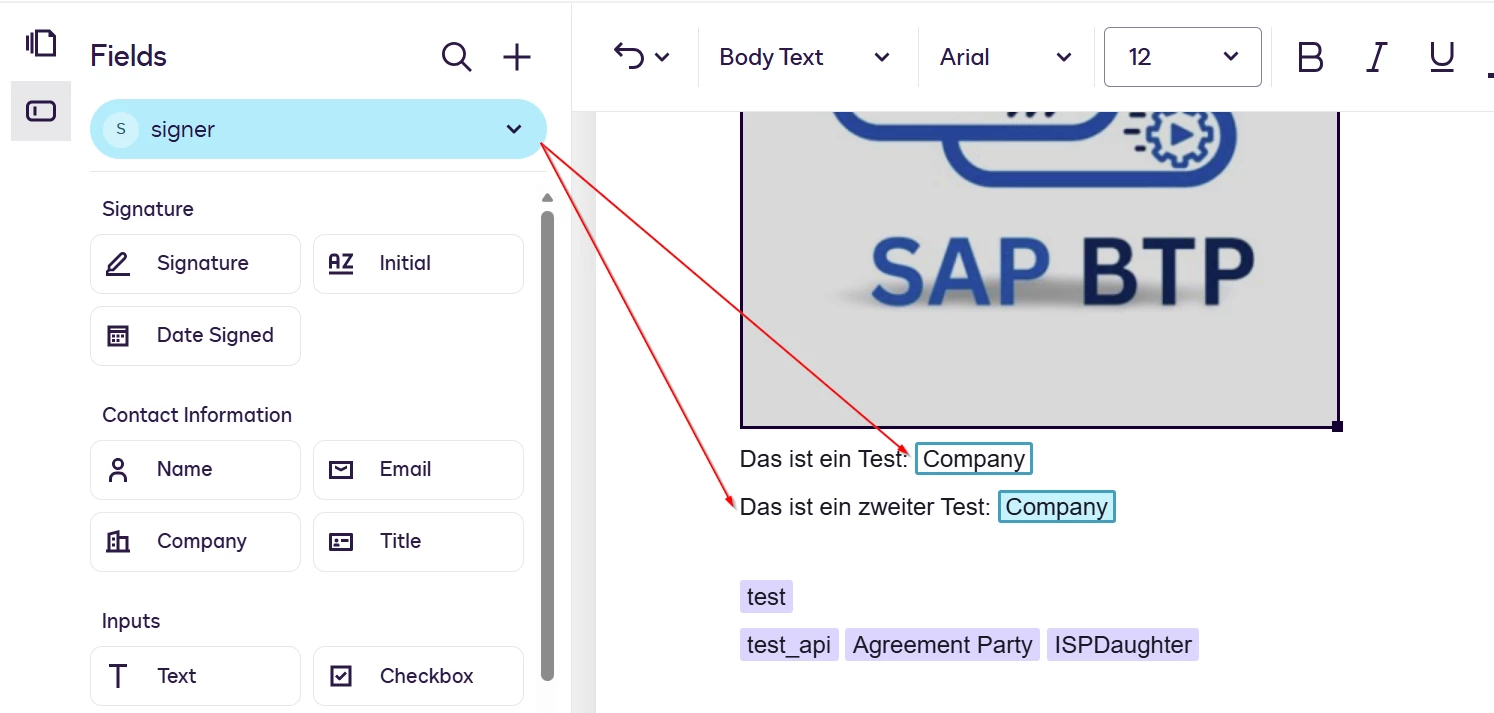Select the Initial field
Screen dimensions: 1494x713
coord(418,264)
